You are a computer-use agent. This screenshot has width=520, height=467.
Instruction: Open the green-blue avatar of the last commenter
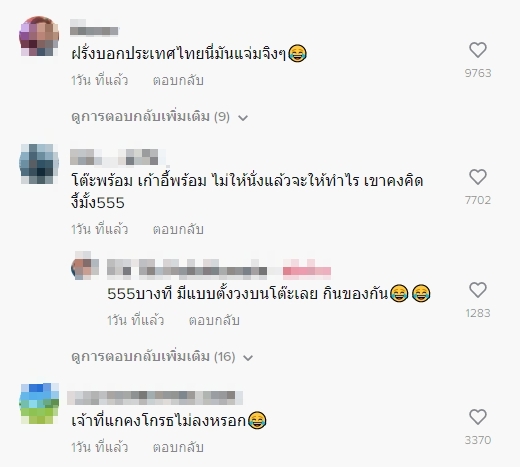tap(39, 404)
